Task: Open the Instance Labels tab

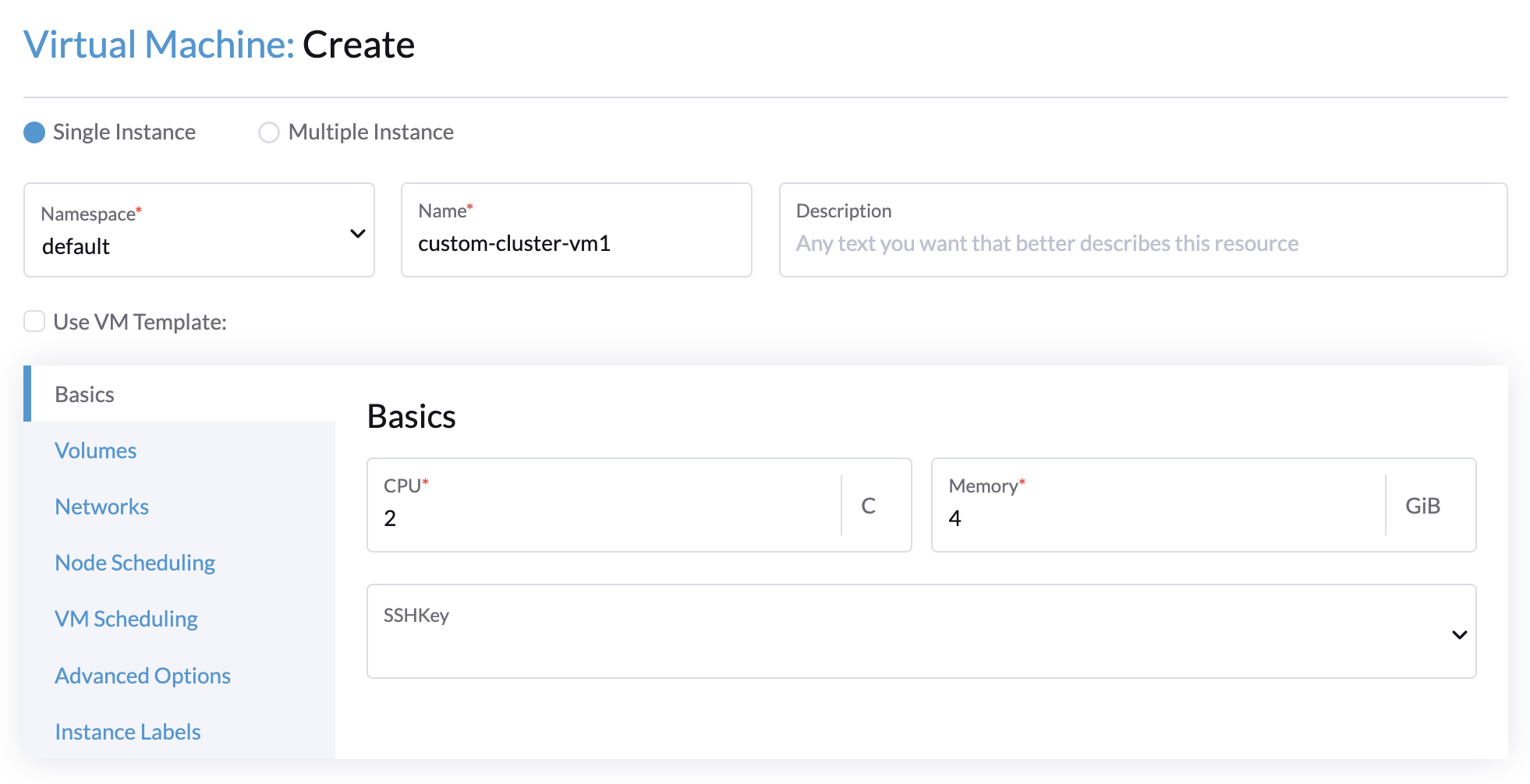Action: point(128,732)
